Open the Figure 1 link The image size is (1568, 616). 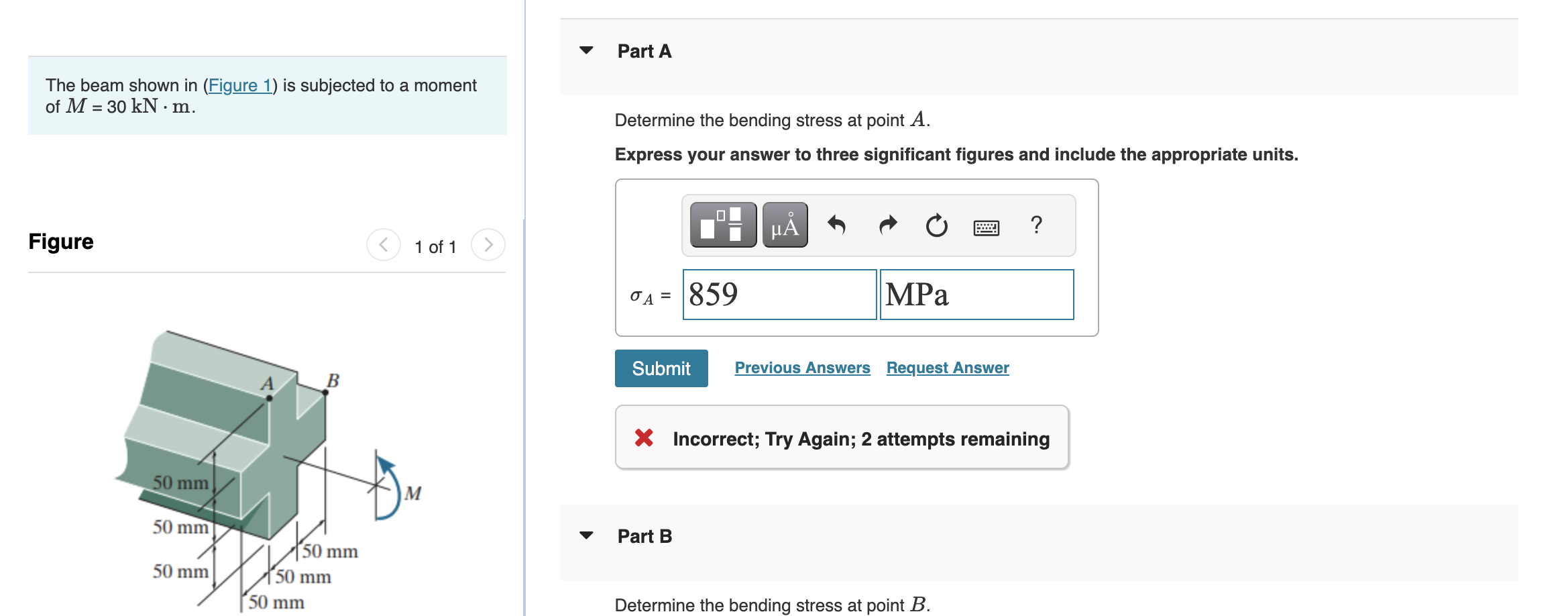click(x=240, y=85)
